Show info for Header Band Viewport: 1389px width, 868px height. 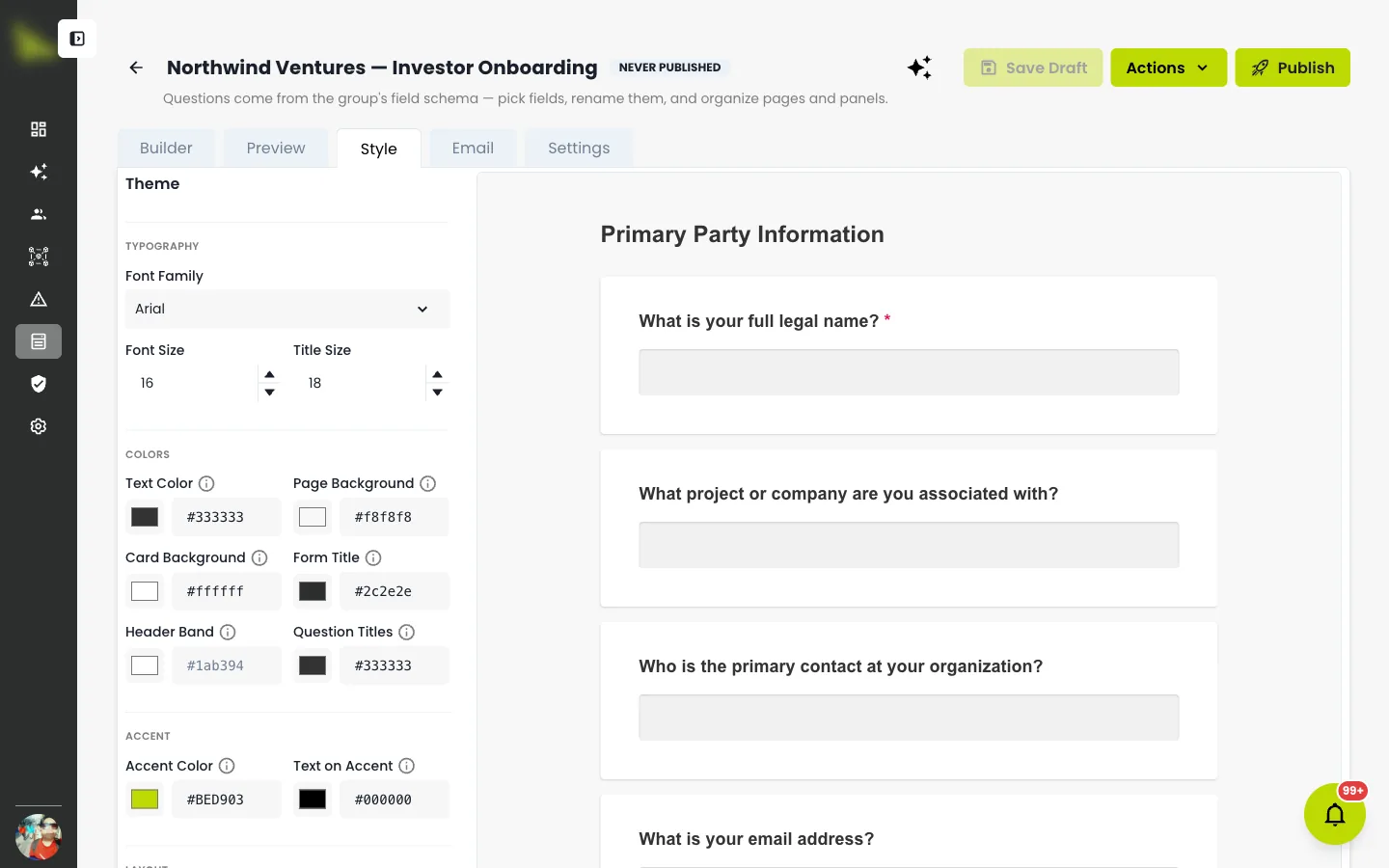228,632
